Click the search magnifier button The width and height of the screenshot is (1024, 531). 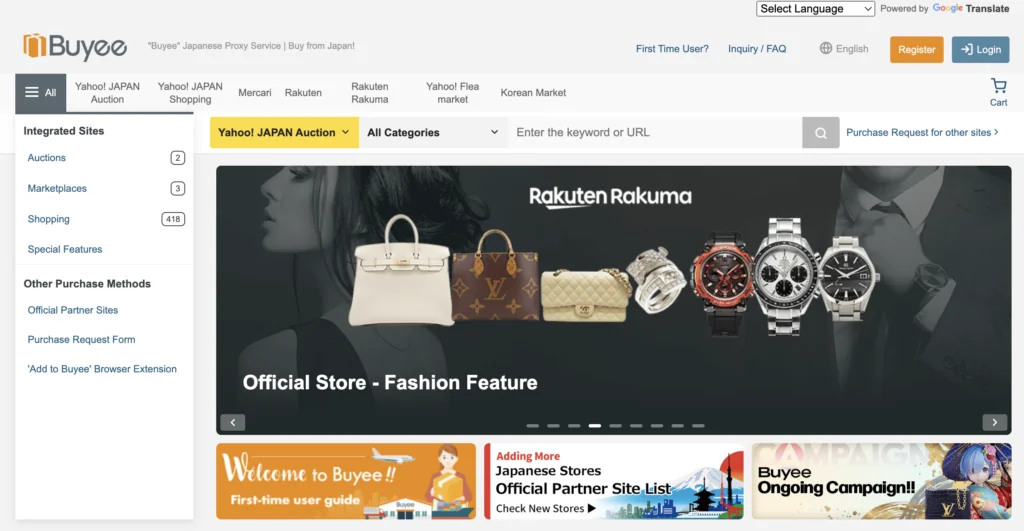click(x=820, y=133)
